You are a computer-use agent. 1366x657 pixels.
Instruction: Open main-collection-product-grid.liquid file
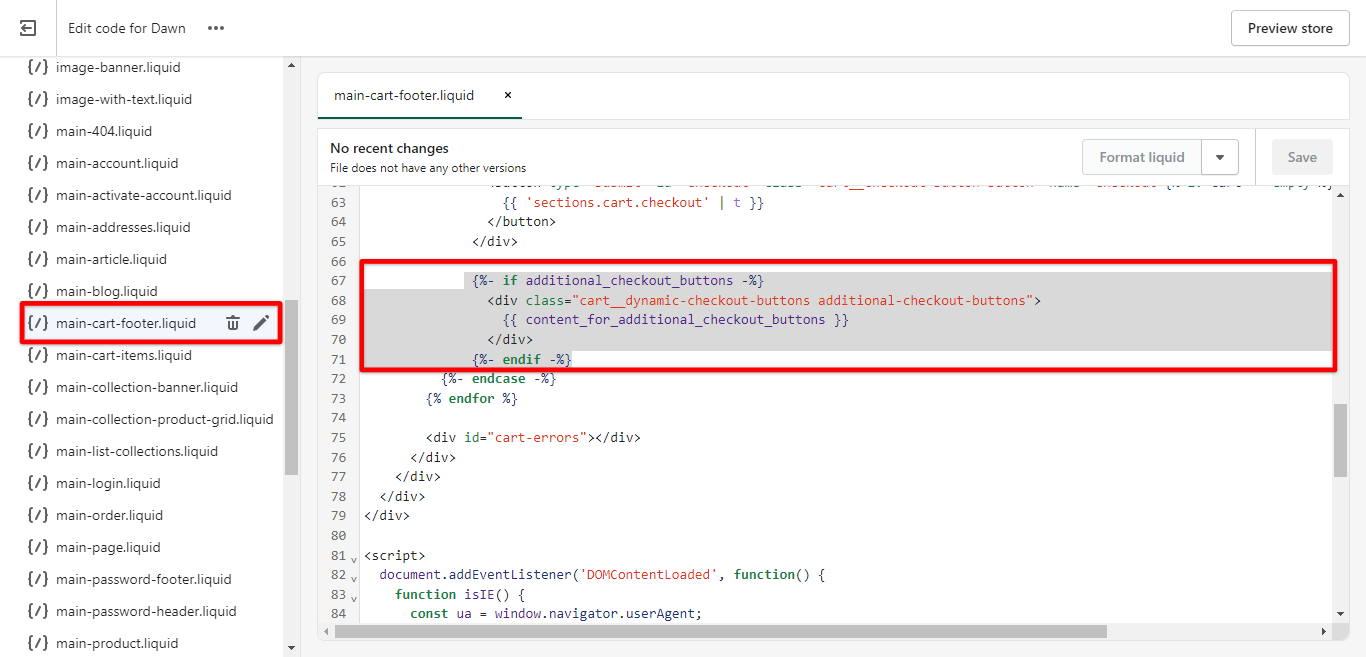164,419
